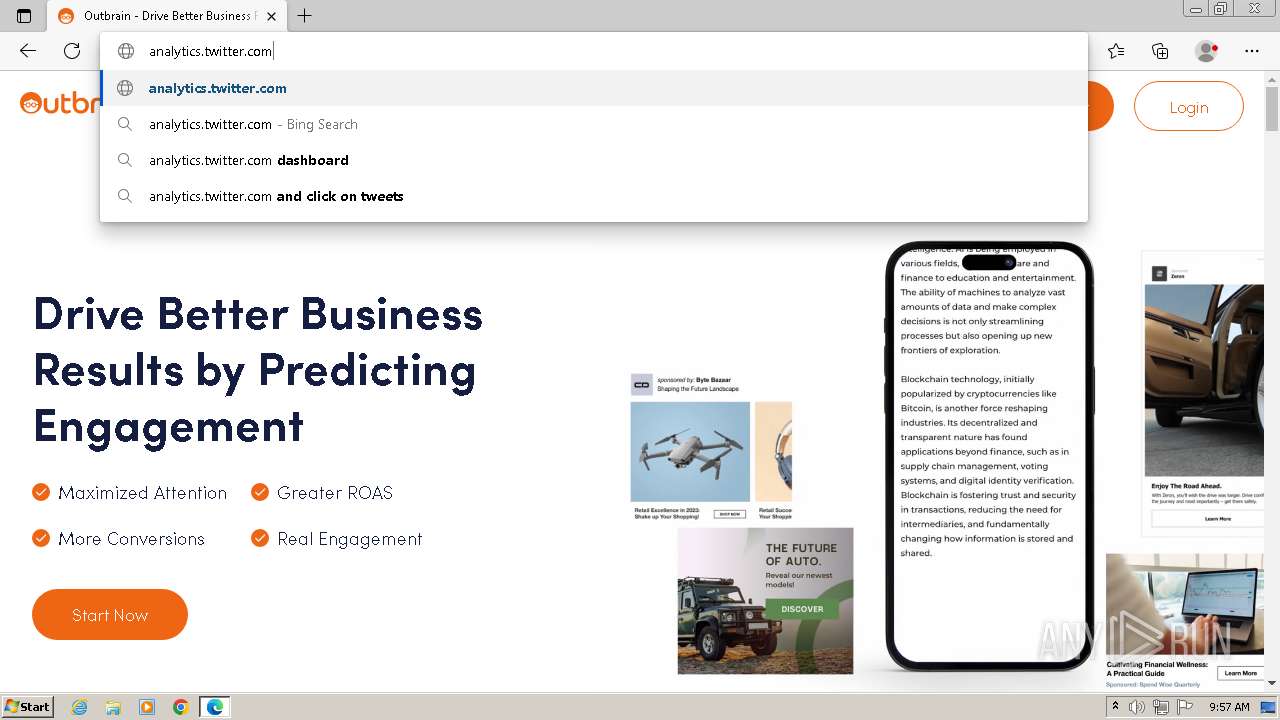Image resolution: width=1280 pixels, height=720 pixels.
Task: Click the scrollbar up arrow
Action: (1271, 78)
